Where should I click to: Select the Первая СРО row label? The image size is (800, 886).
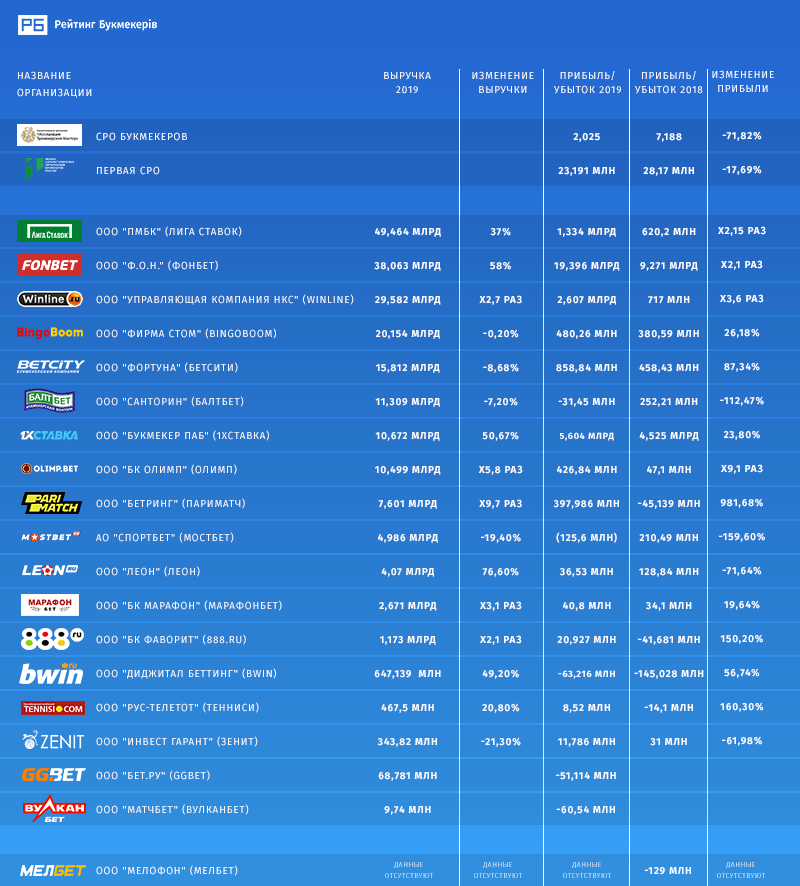(127, 171)
